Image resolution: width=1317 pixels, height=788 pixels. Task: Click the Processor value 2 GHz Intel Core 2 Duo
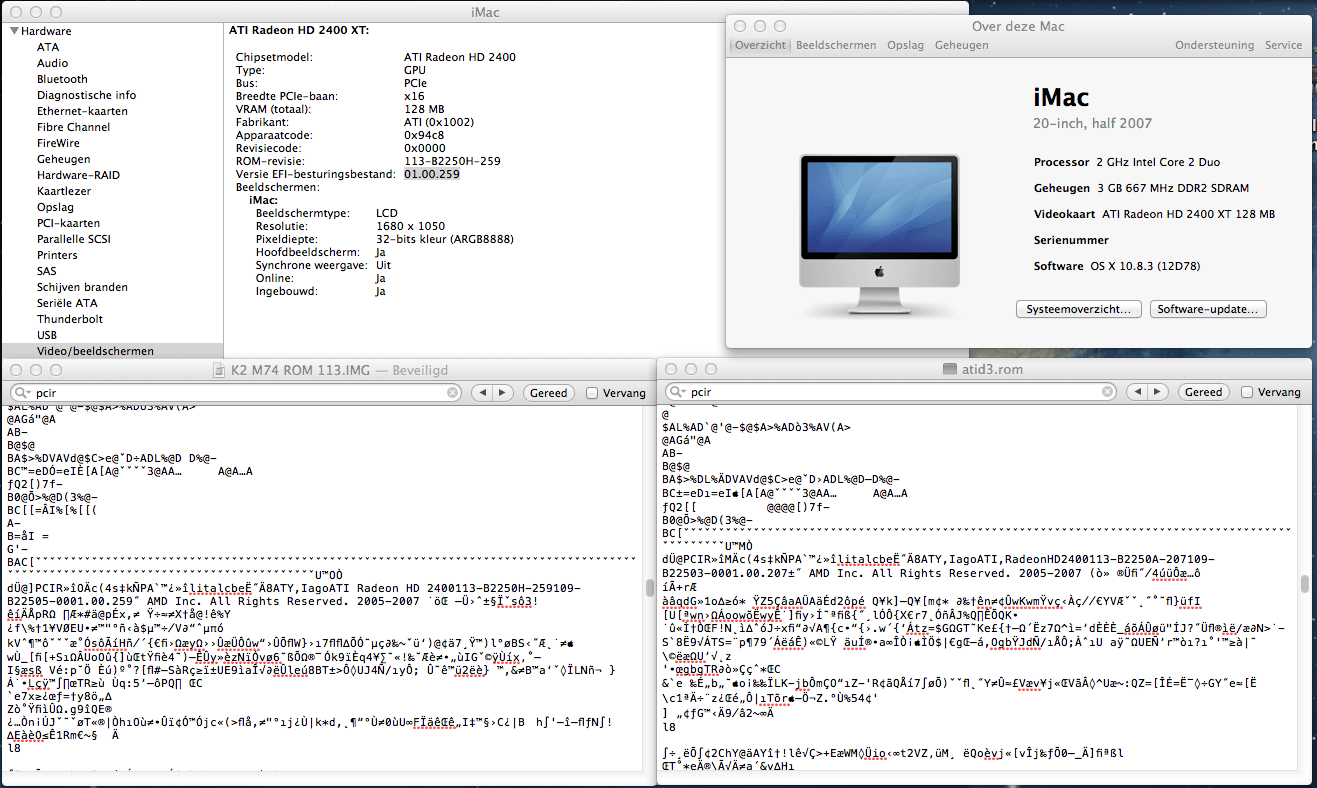click(1158, 162)
